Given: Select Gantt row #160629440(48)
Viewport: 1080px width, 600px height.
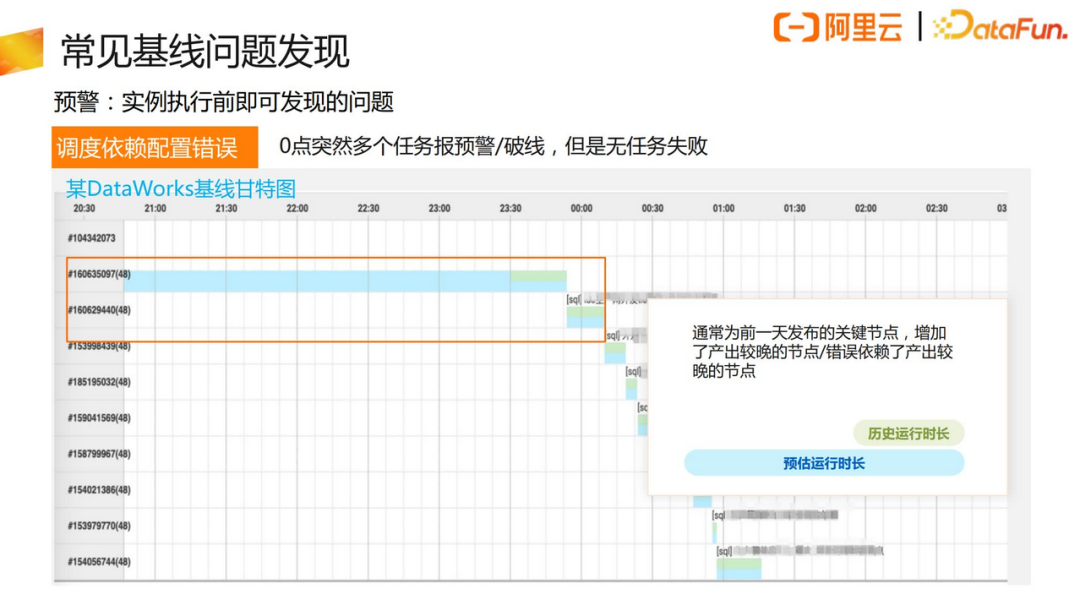Looking at the screenshot, I should 98,310.
